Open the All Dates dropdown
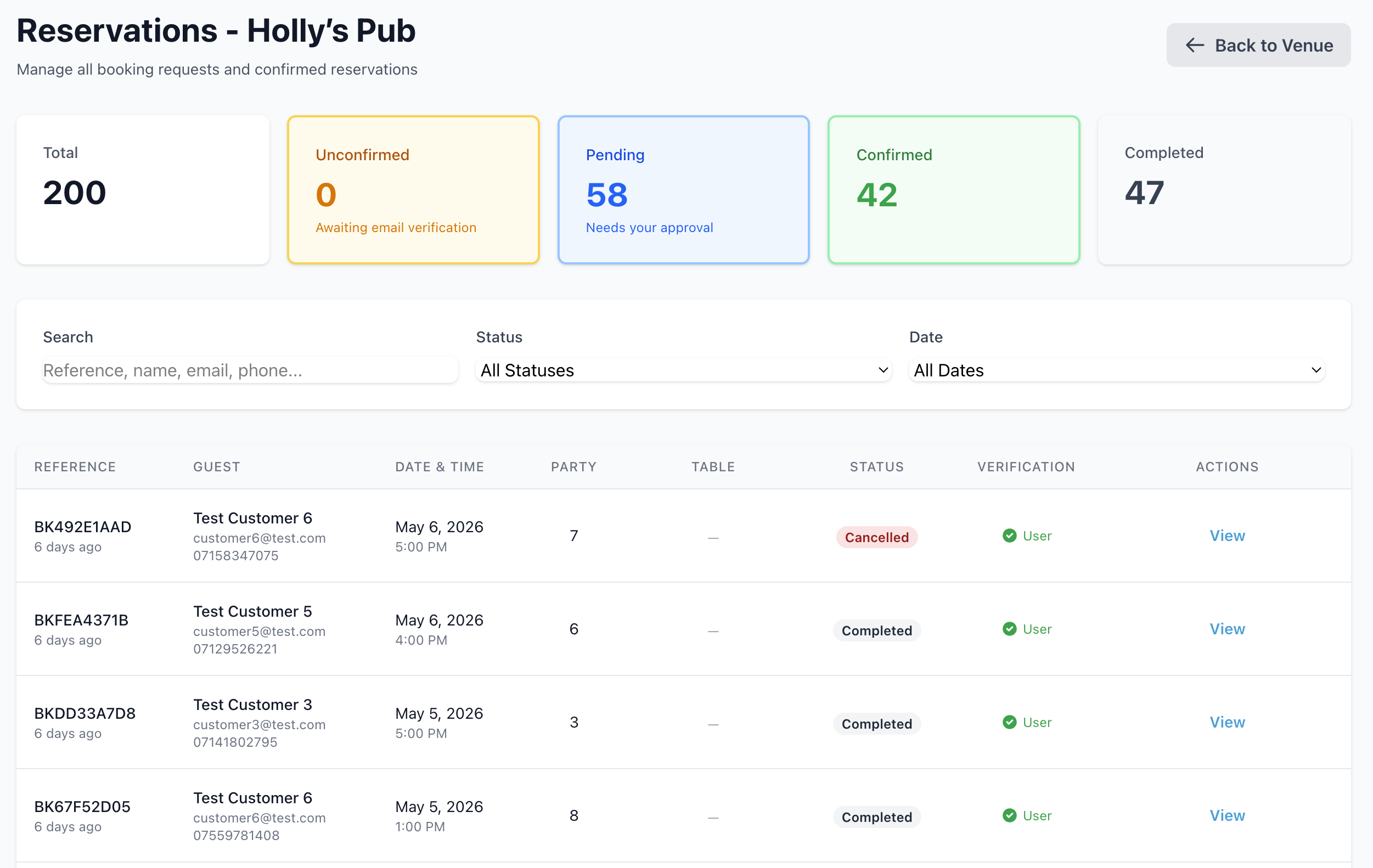Screen dimensions: 1373x868 click(x=1115, y=370)
